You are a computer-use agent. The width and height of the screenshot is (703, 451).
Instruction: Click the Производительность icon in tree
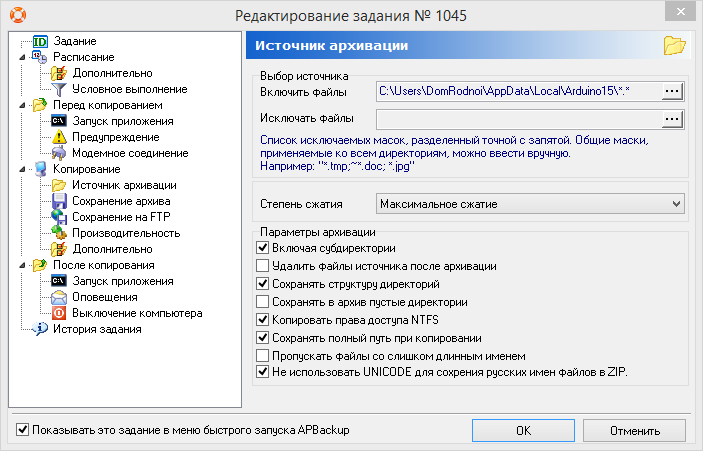pyautogui.click(x=58, y=233)
